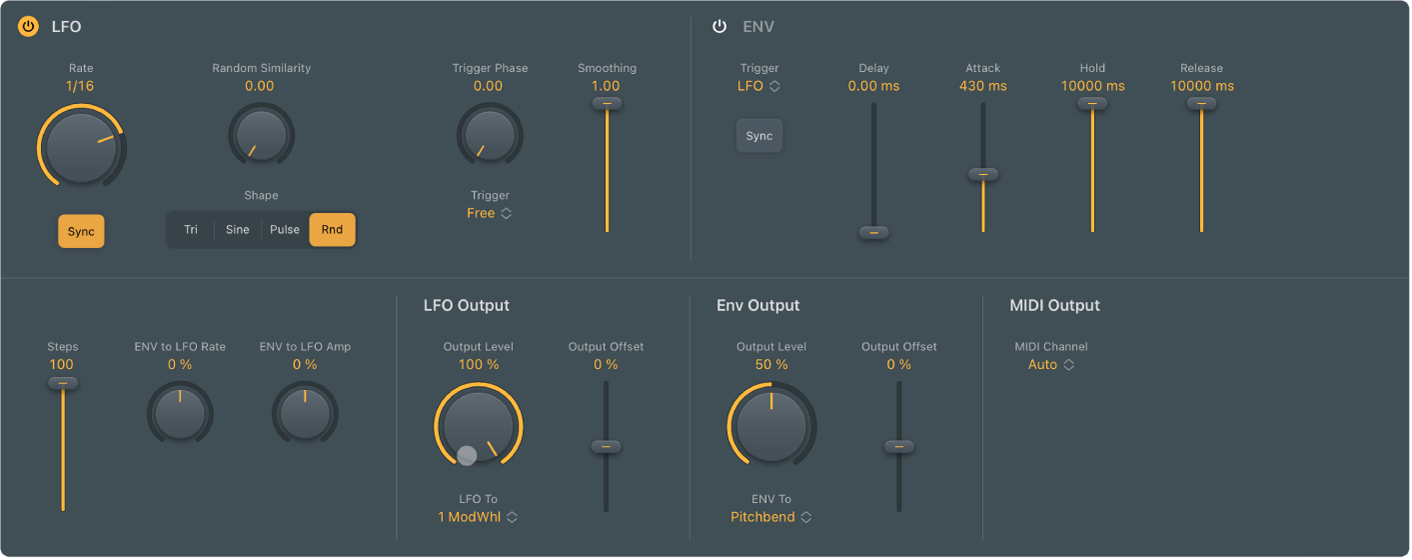Viewport: 1412px width, 560px height.
Task: Click the Attack slider handle
Action: pyautogui.click(x=983, y=174)
